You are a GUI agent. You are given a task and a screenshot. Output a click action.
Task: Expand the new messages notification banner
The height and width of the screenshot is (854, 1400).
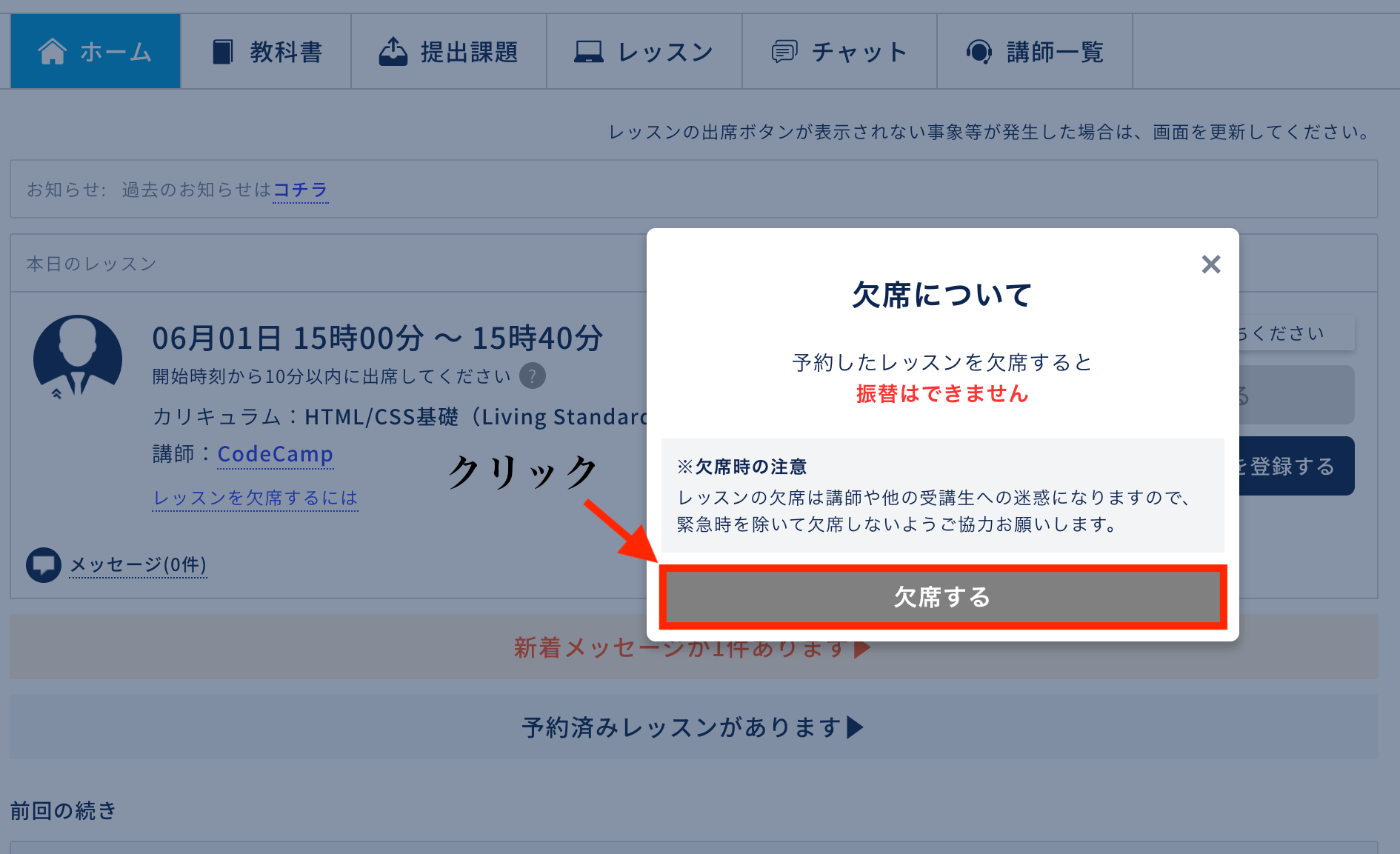coord(693,647)
